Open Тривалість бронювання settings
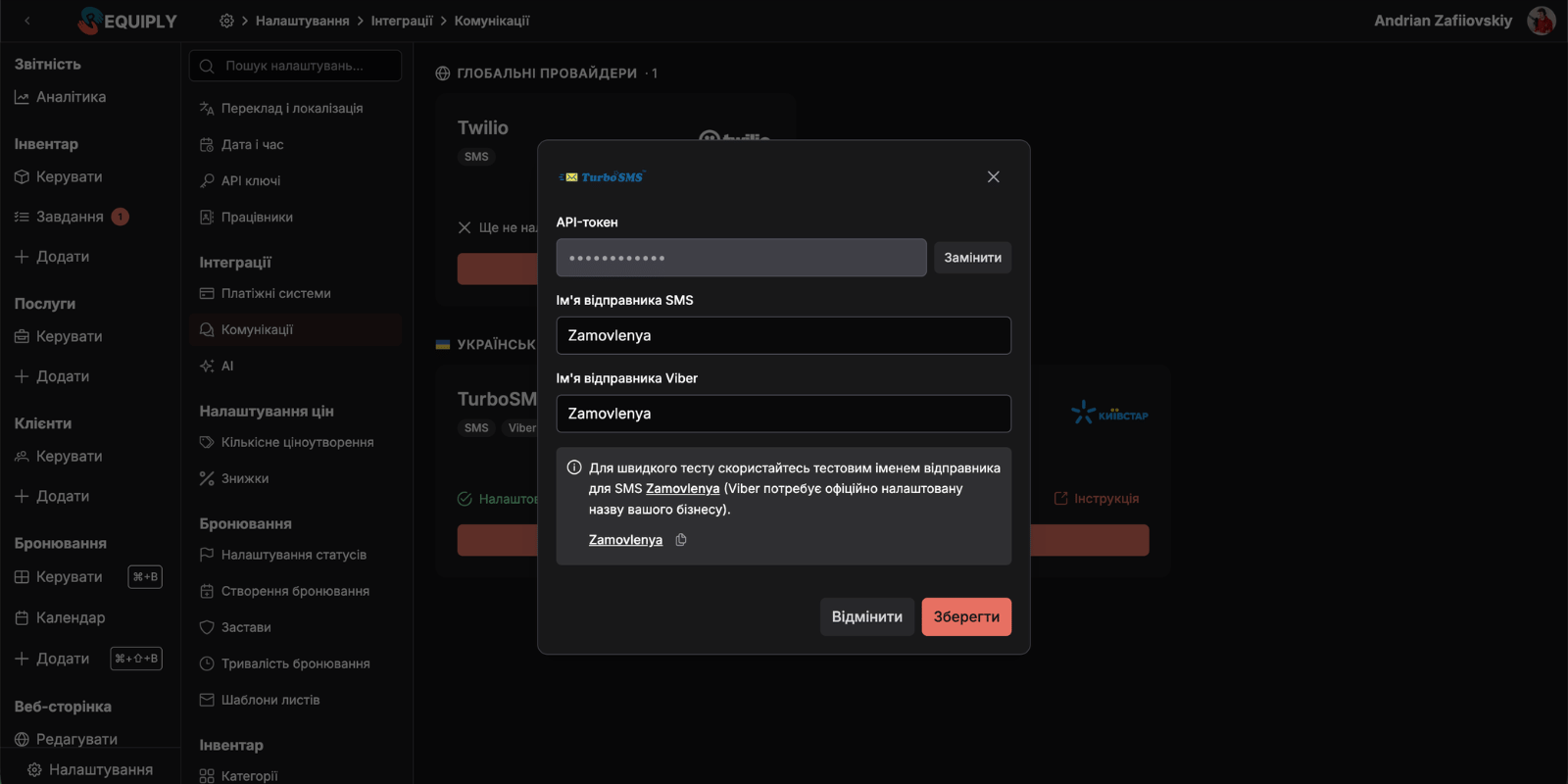The image size is (1568, 784). coord(285,663)
